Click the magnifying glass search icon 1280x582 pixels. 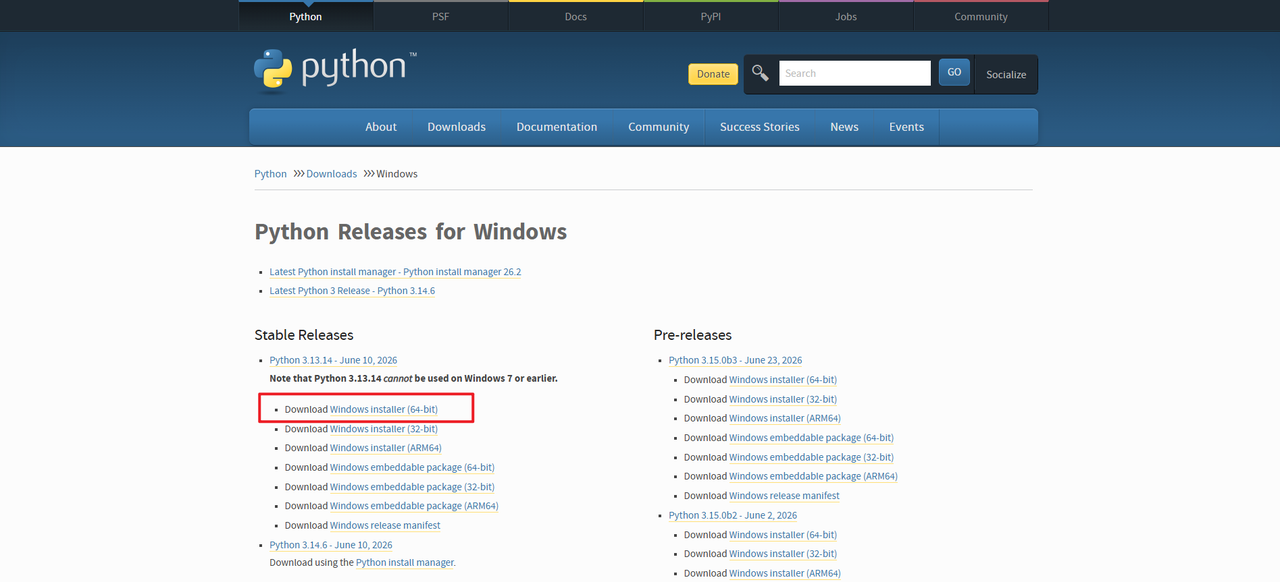[x=761, y=73]
